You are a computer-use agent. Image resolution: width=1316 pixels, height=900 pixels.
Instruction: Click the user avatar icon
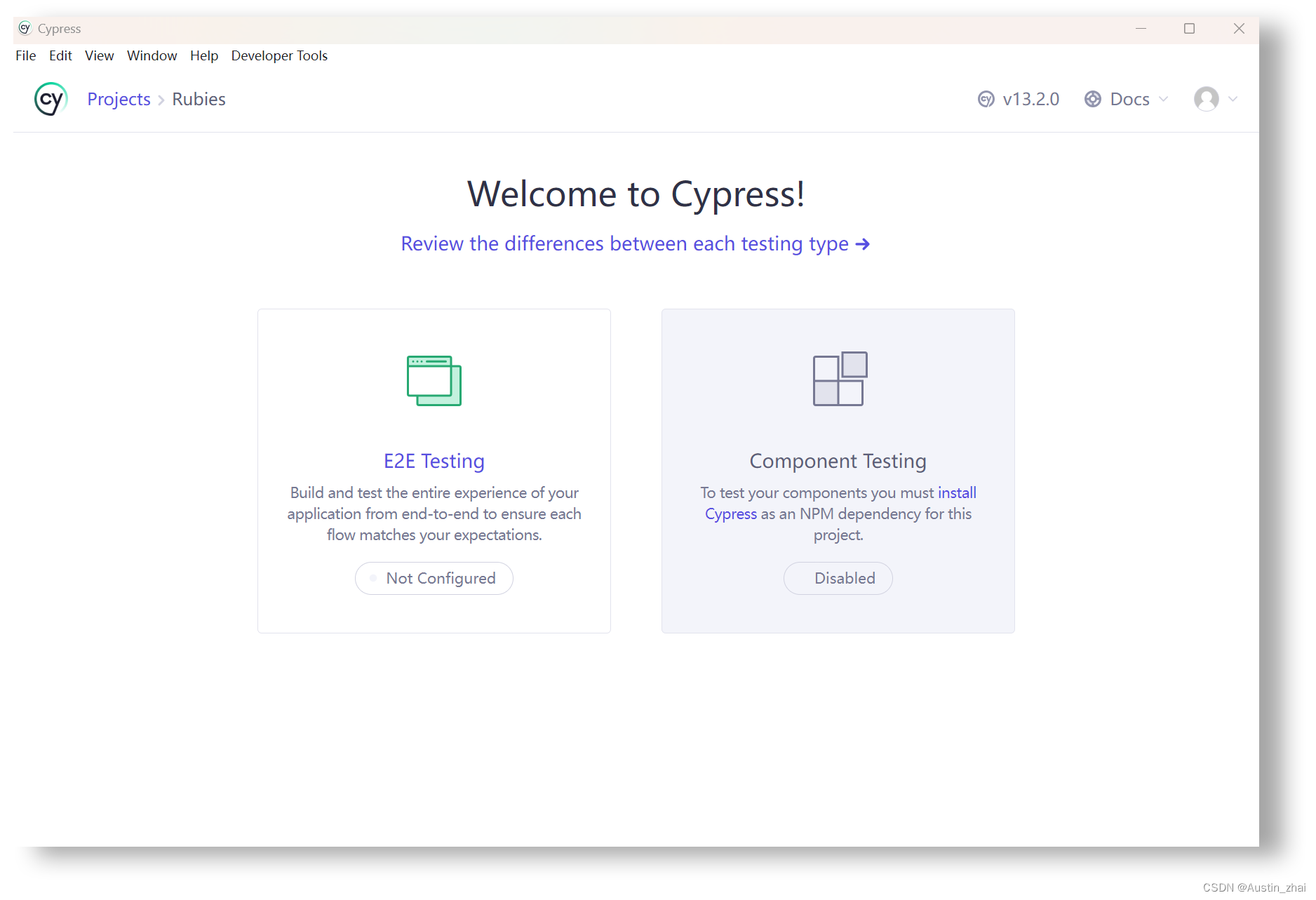pyautogui.click(x=1207, y=99)
